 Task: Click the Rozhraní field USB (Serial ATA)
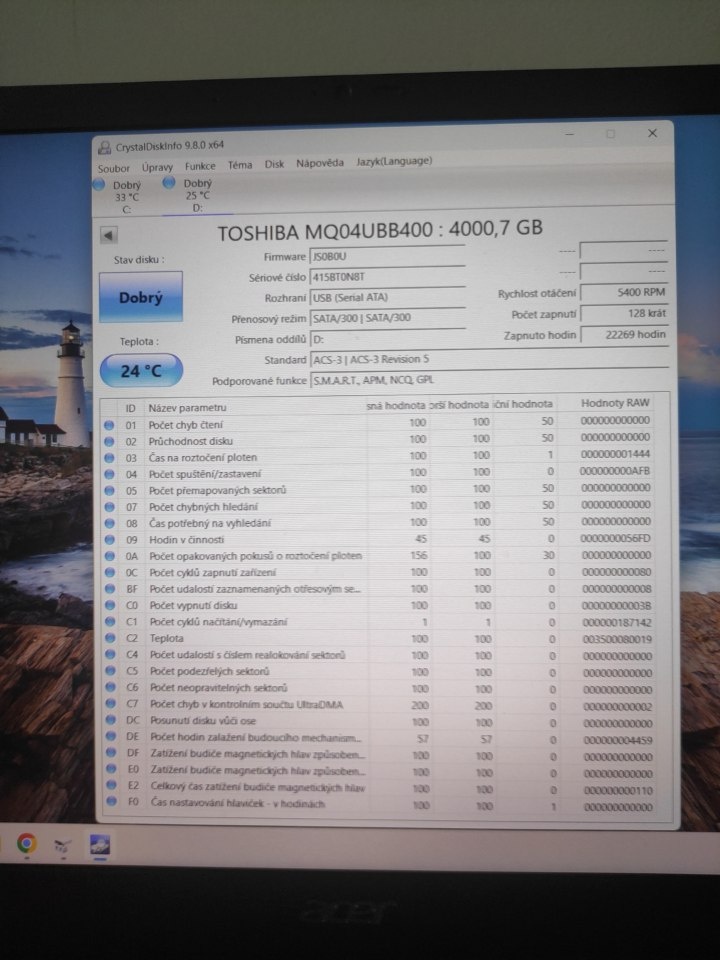[387, 298]
